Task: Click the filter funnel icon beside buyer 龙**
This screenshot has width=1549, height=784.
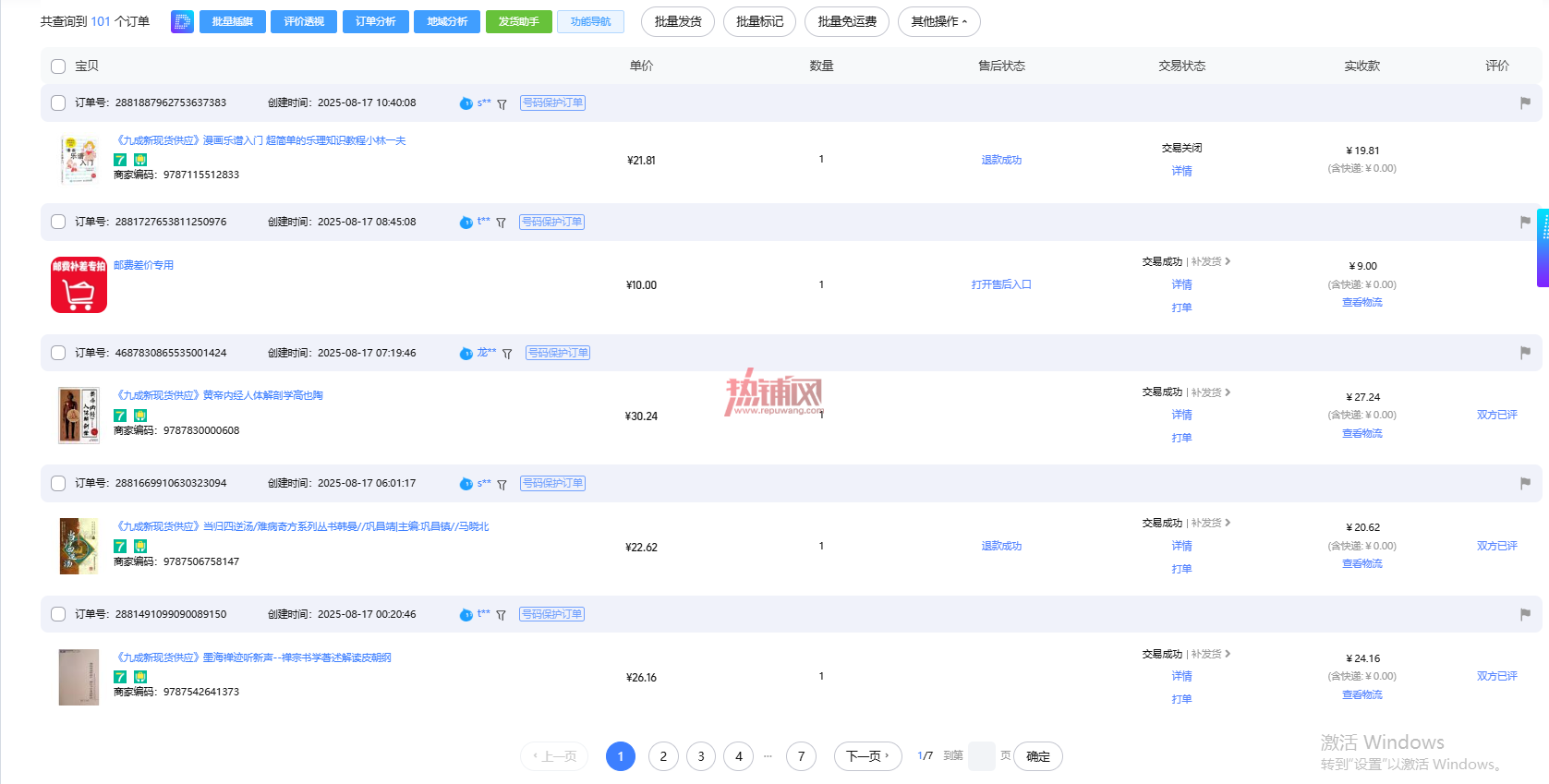Action: click(507, 354)
